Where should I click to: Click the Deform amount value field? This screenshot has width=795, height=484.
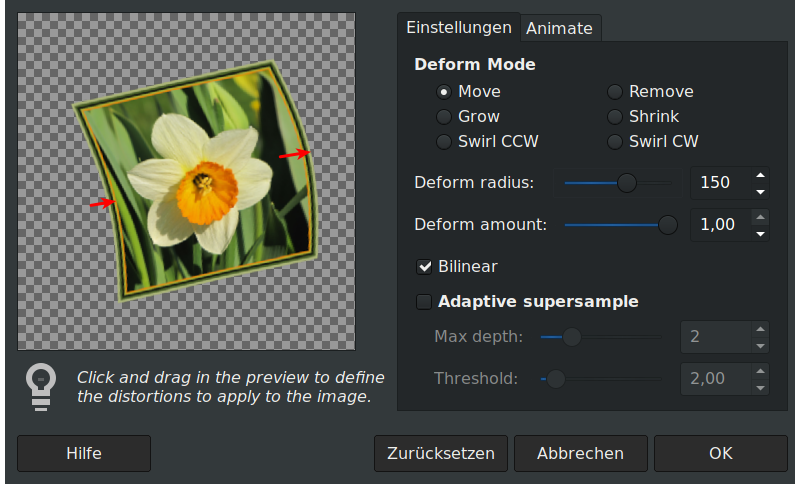coord(718,225)
